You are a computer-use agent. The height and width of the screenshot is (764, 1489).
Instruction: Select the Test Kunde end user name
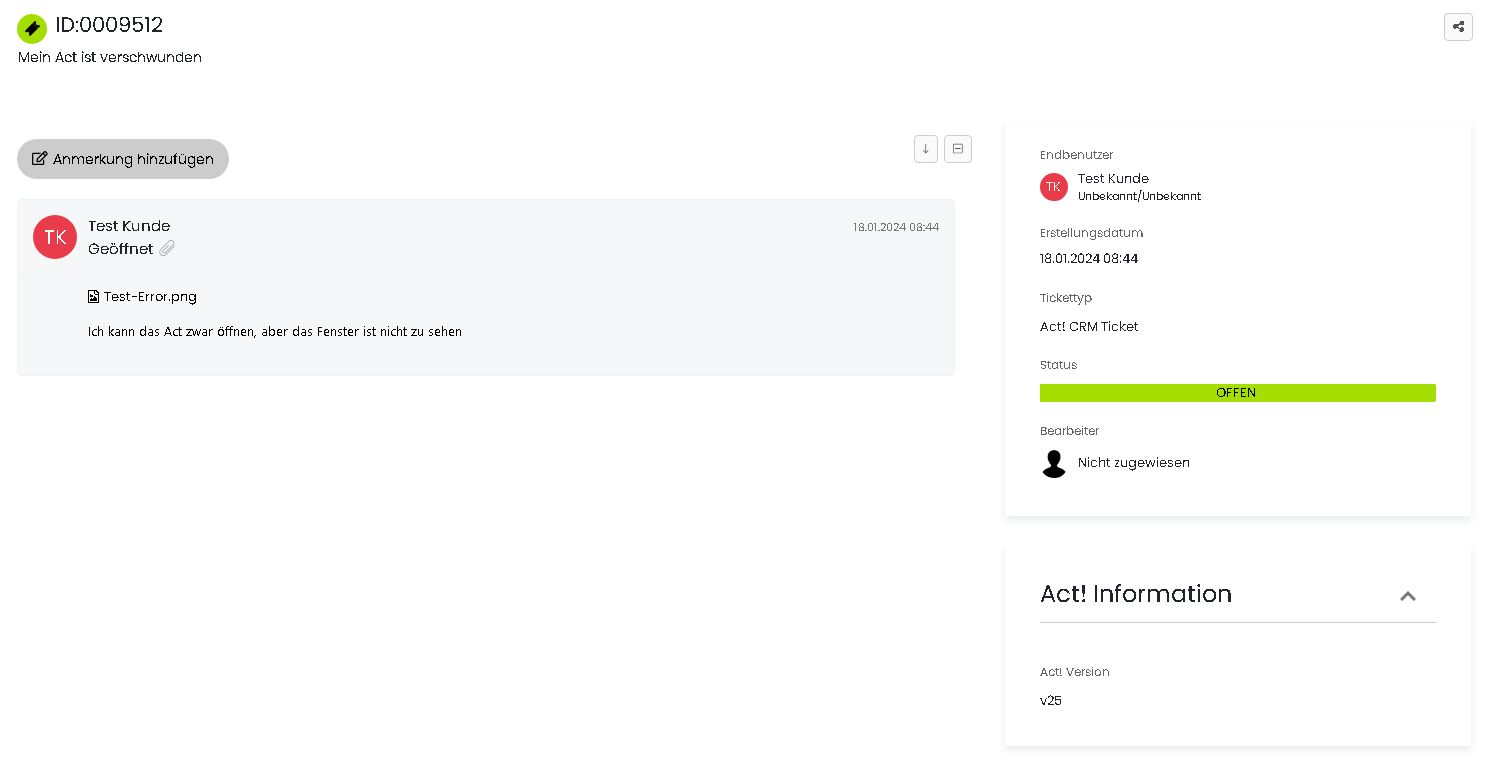point(1113,179)
